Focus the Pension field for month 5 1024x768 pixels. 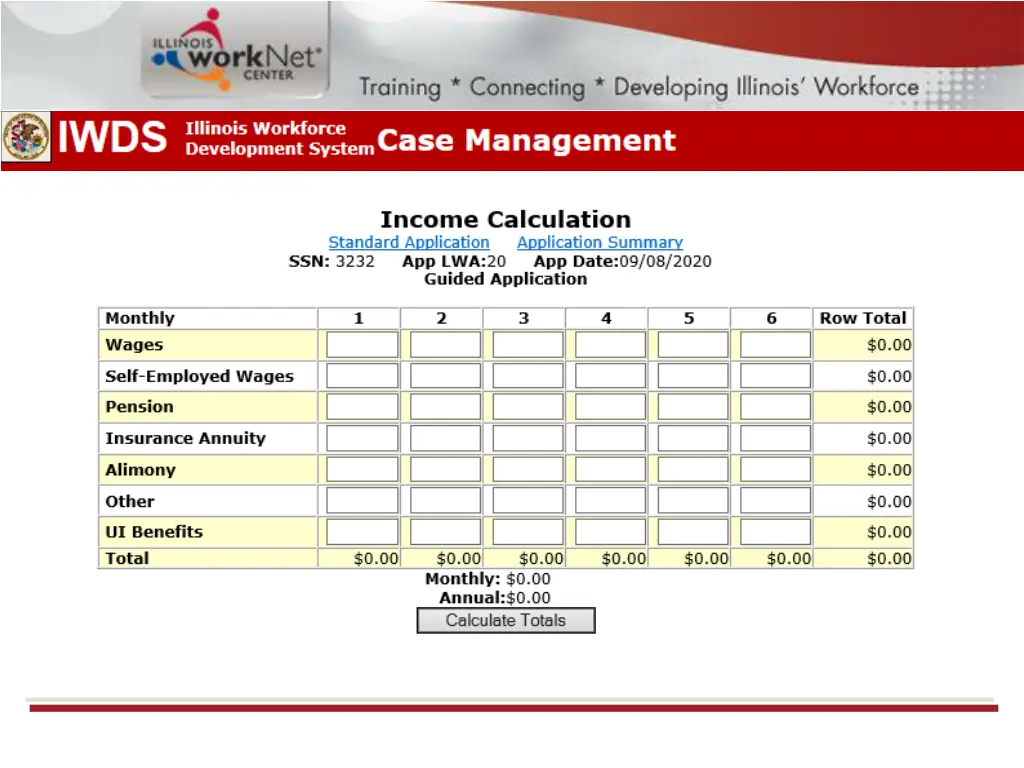point(693,407)
